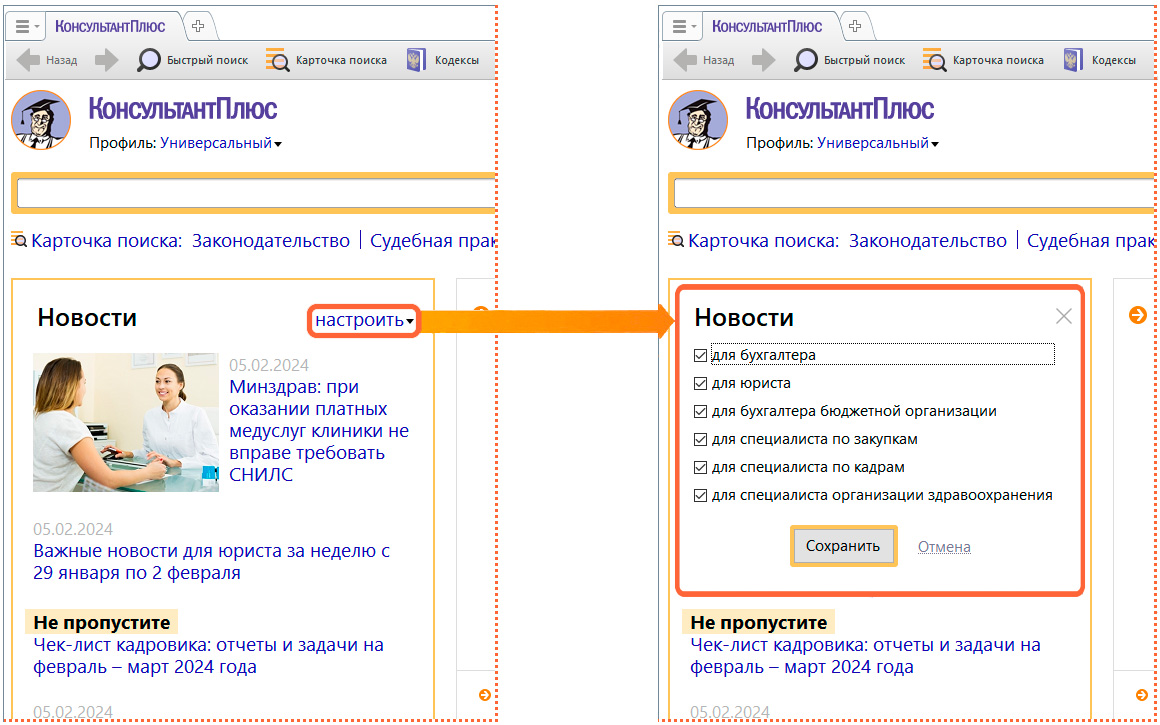The image size is (1160, 725).
Task: Click Не пропустите label in left window
Action: point(102,622)
